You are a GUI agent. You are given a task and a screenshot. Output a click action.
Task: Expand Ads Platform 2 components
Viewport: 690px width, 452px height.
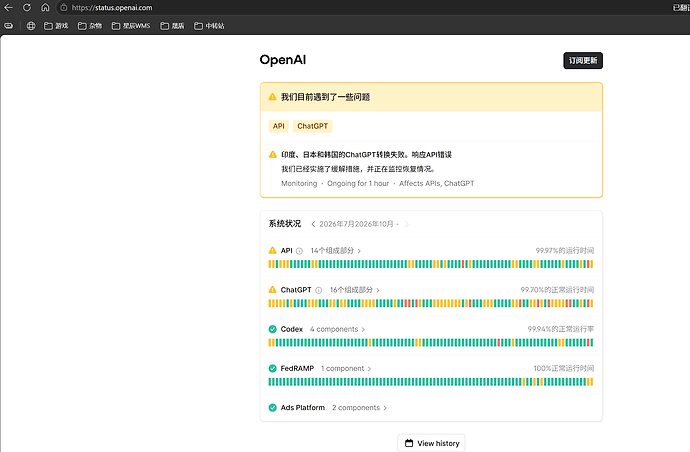point(359,408)
